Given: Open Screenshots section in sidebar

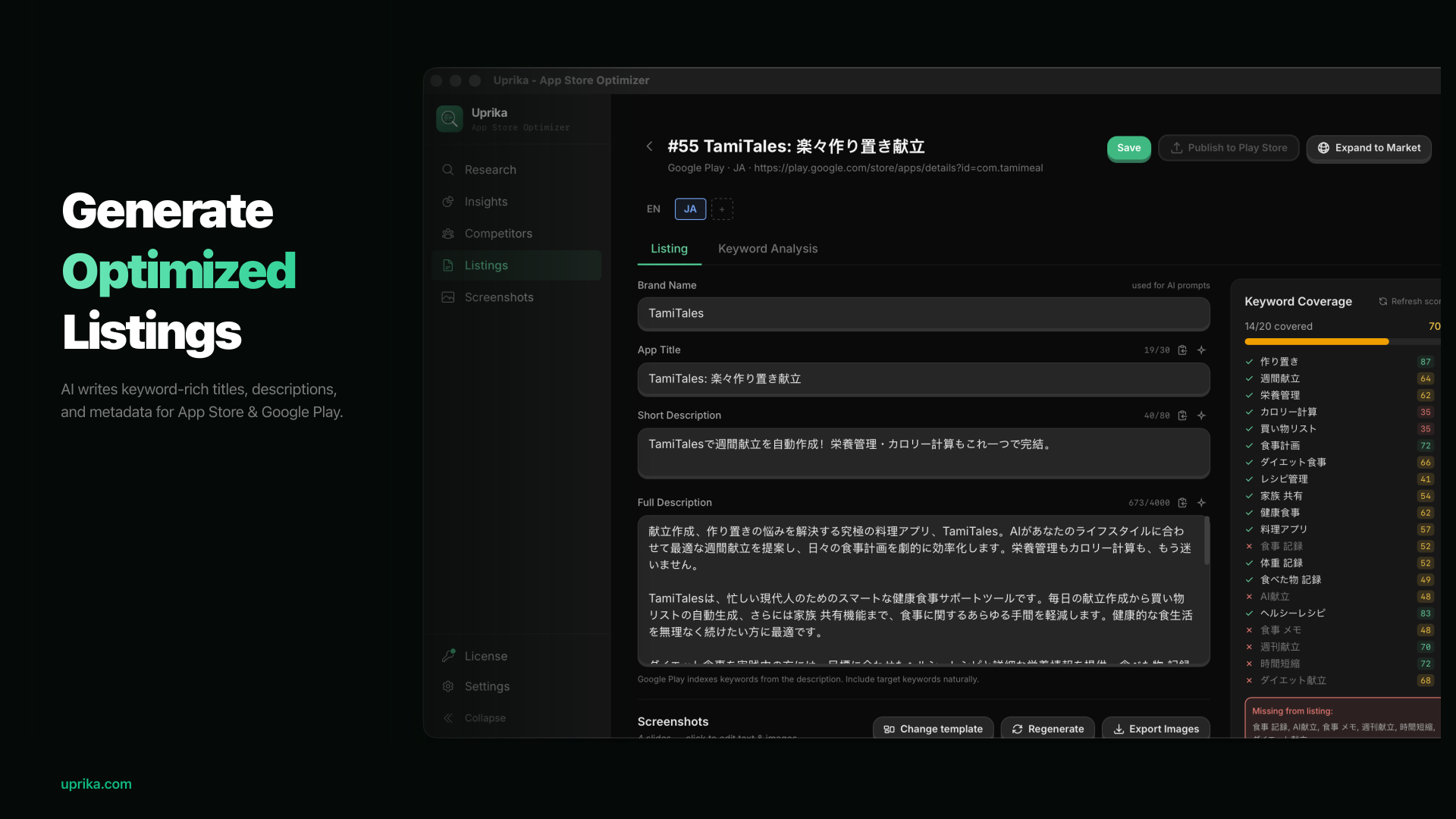Looking at the screenshot, I should [498, 297].
